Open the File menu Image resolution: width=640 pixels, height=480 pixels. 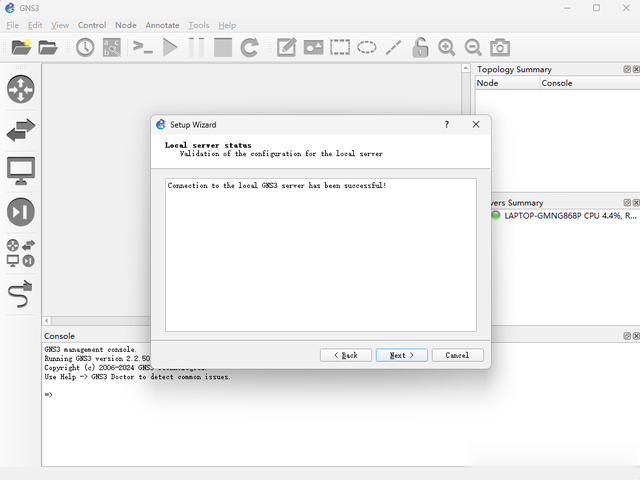pos(13,25)
